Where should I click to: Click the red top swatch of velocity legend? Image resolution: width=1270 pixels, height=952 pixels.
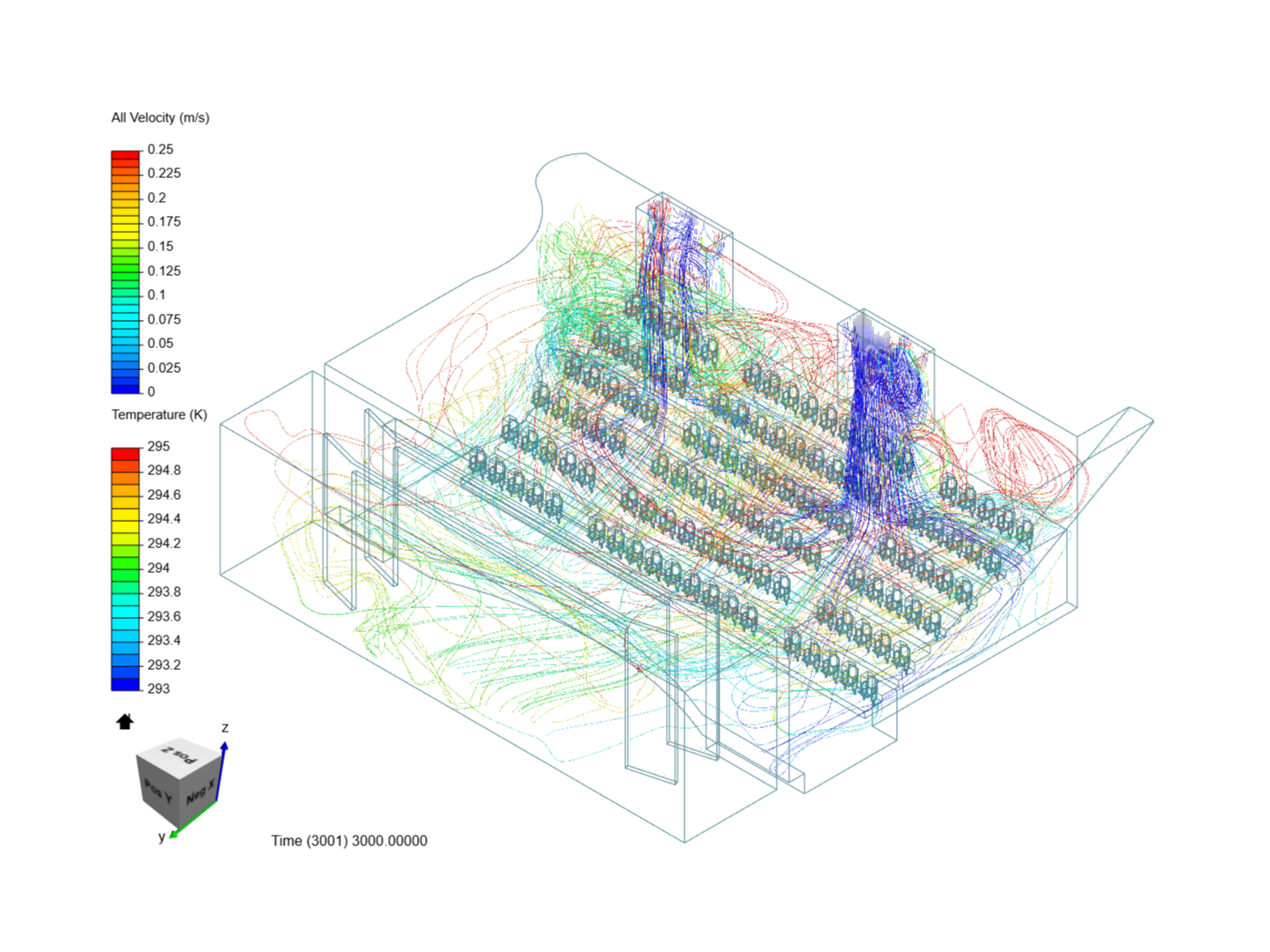(125, 156)
